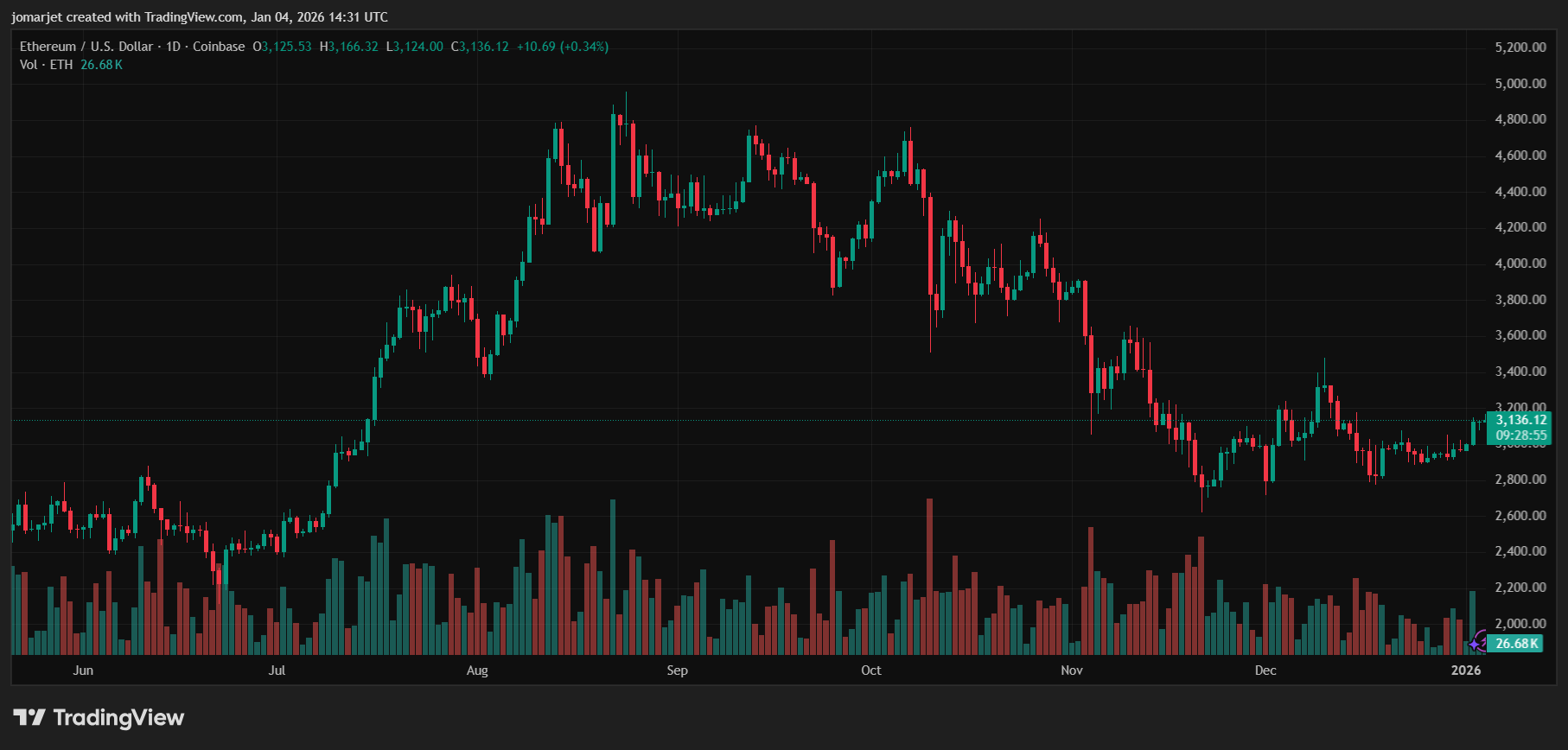Click the 26.68K volume value in legend
This screenshot has height=750, width=1568.
tap(101, 65)
